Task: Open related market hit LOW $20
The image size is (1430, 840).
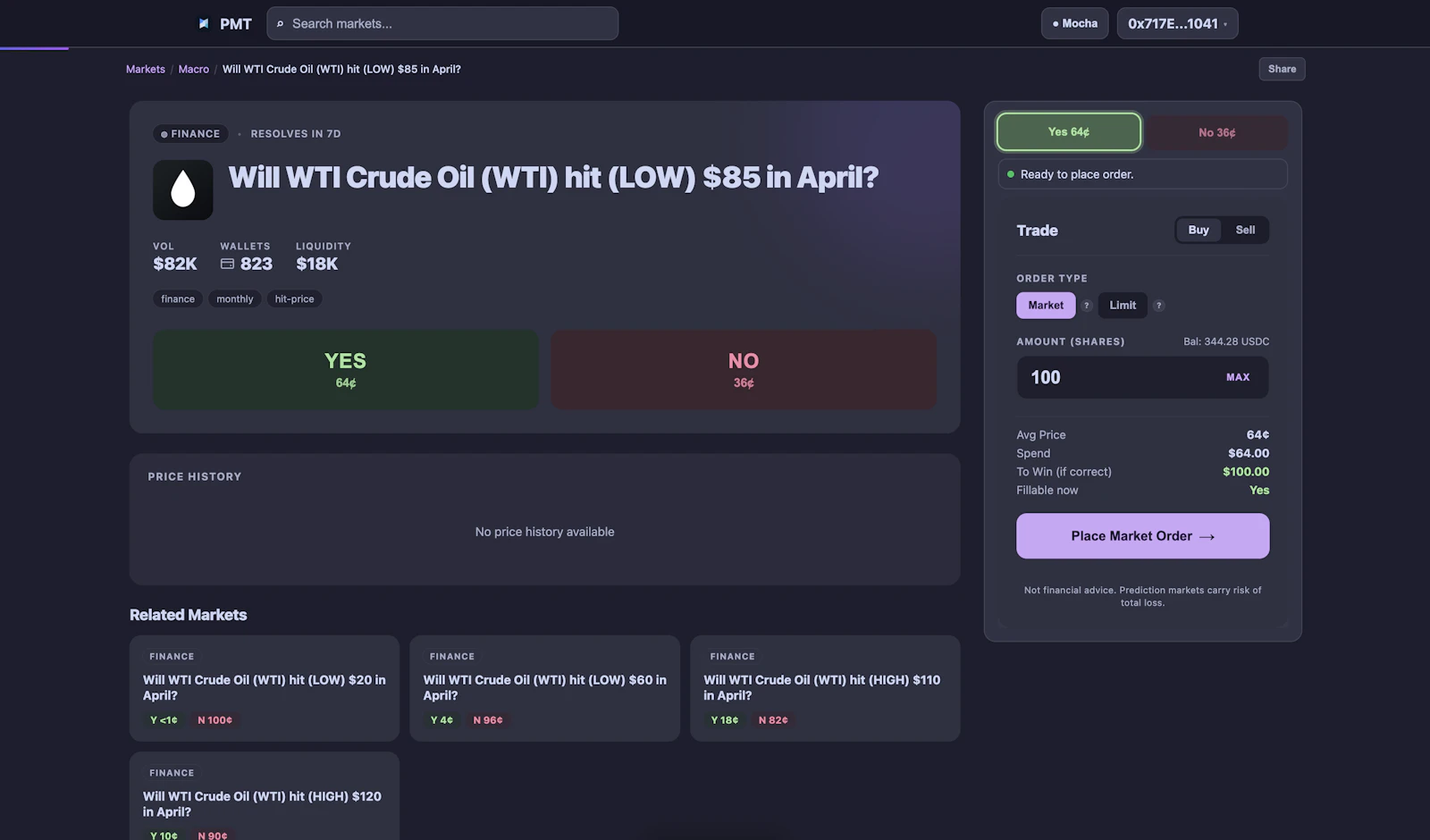Action: point(265,687)
